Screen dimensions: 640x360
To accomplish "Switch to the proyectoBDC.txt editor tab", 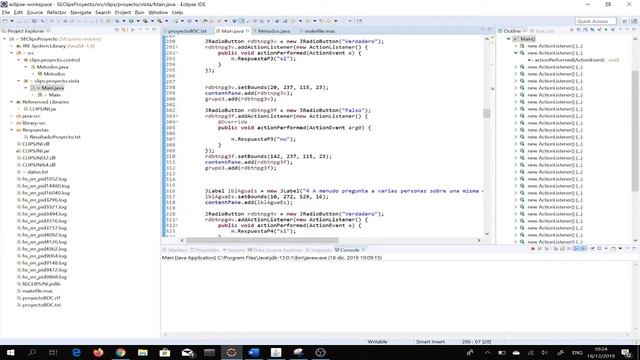I will click(187, 31).
